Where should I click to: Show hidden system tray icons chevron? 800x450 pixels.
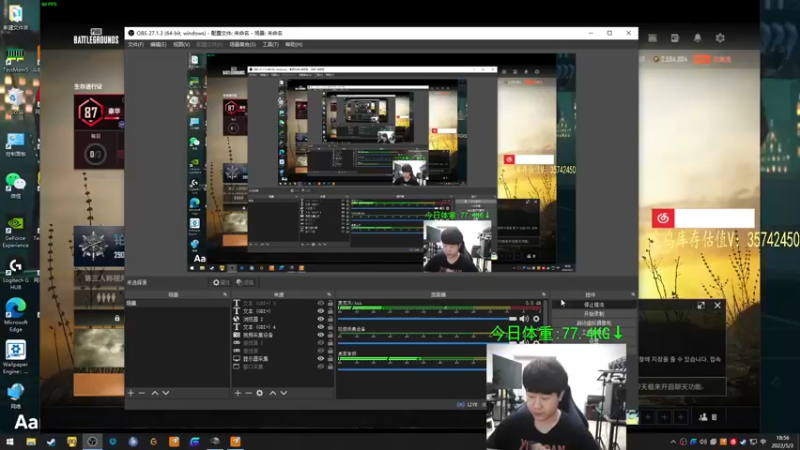click(673, 442)
